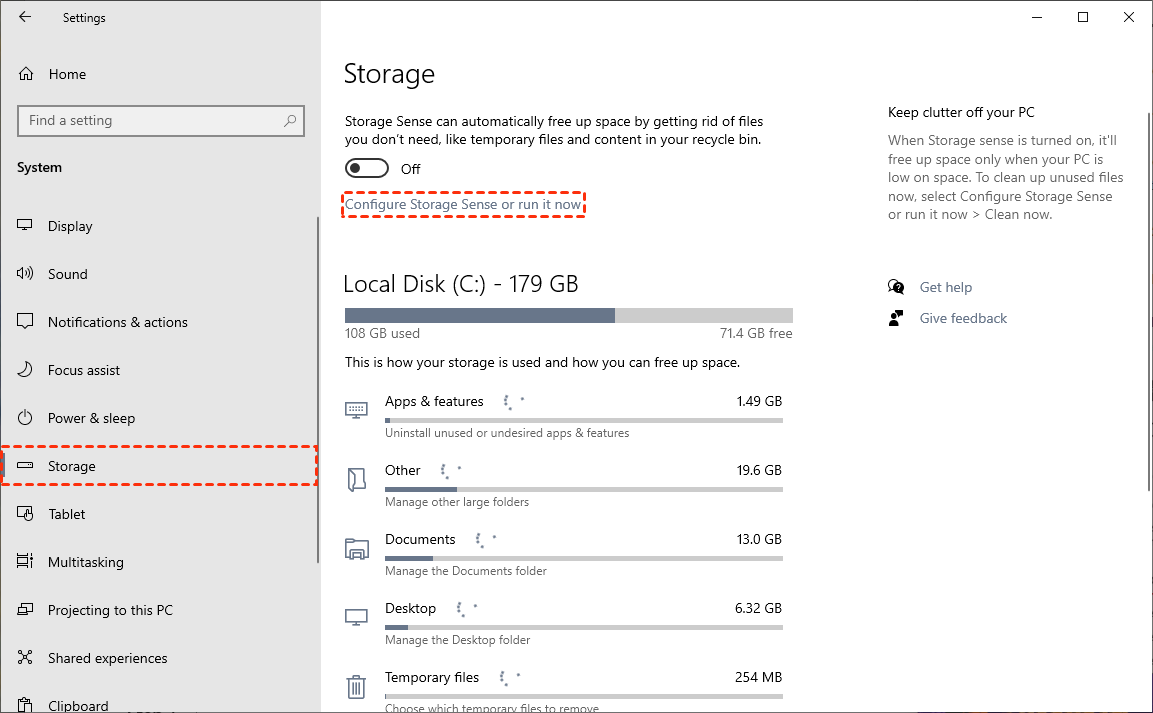1153x713 pixels.
Task: Click the back arrow icon
Action: pyautogui.click(x=25, y=17)
